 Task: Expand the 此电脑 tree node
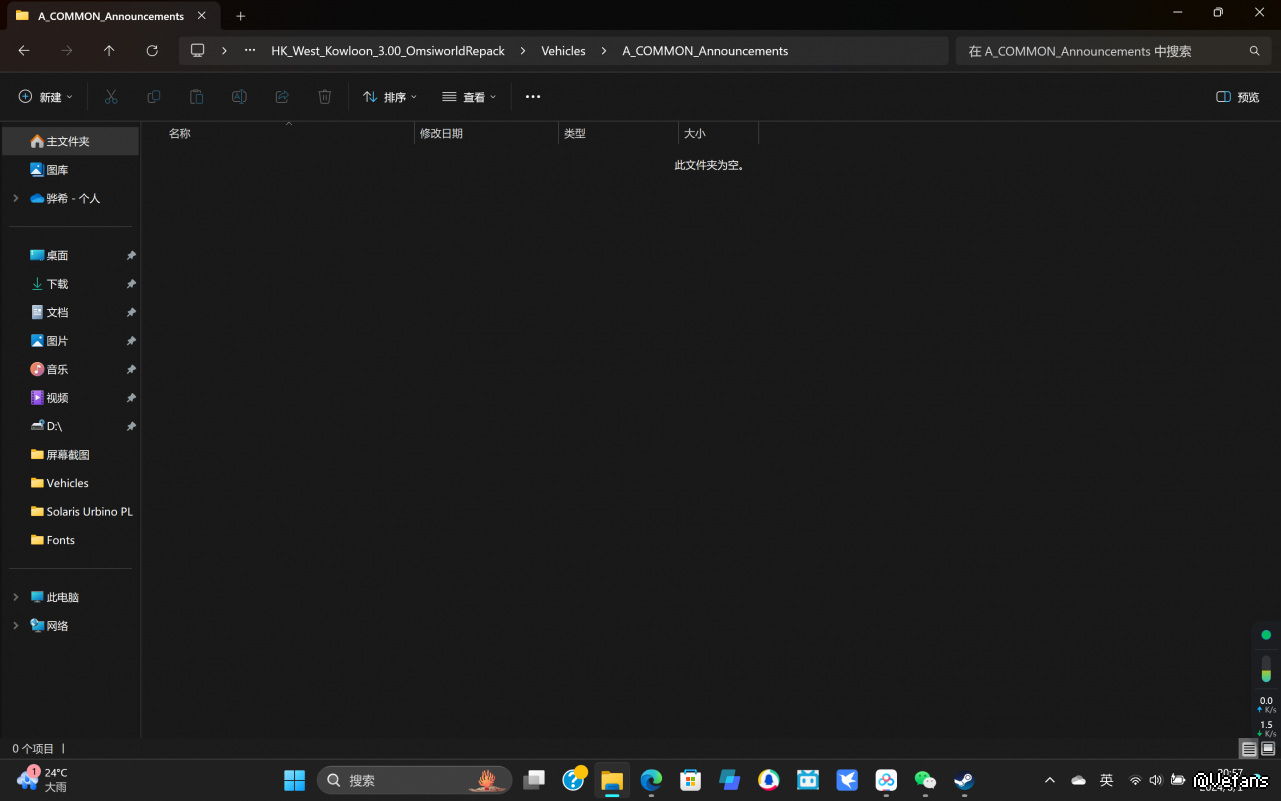15,597
